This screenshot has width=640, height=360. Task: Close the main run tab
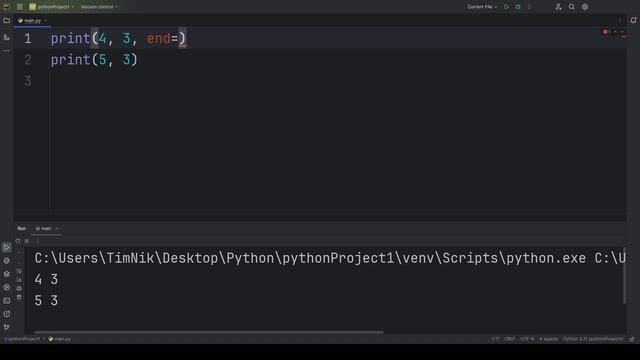(x=57, y=229)
